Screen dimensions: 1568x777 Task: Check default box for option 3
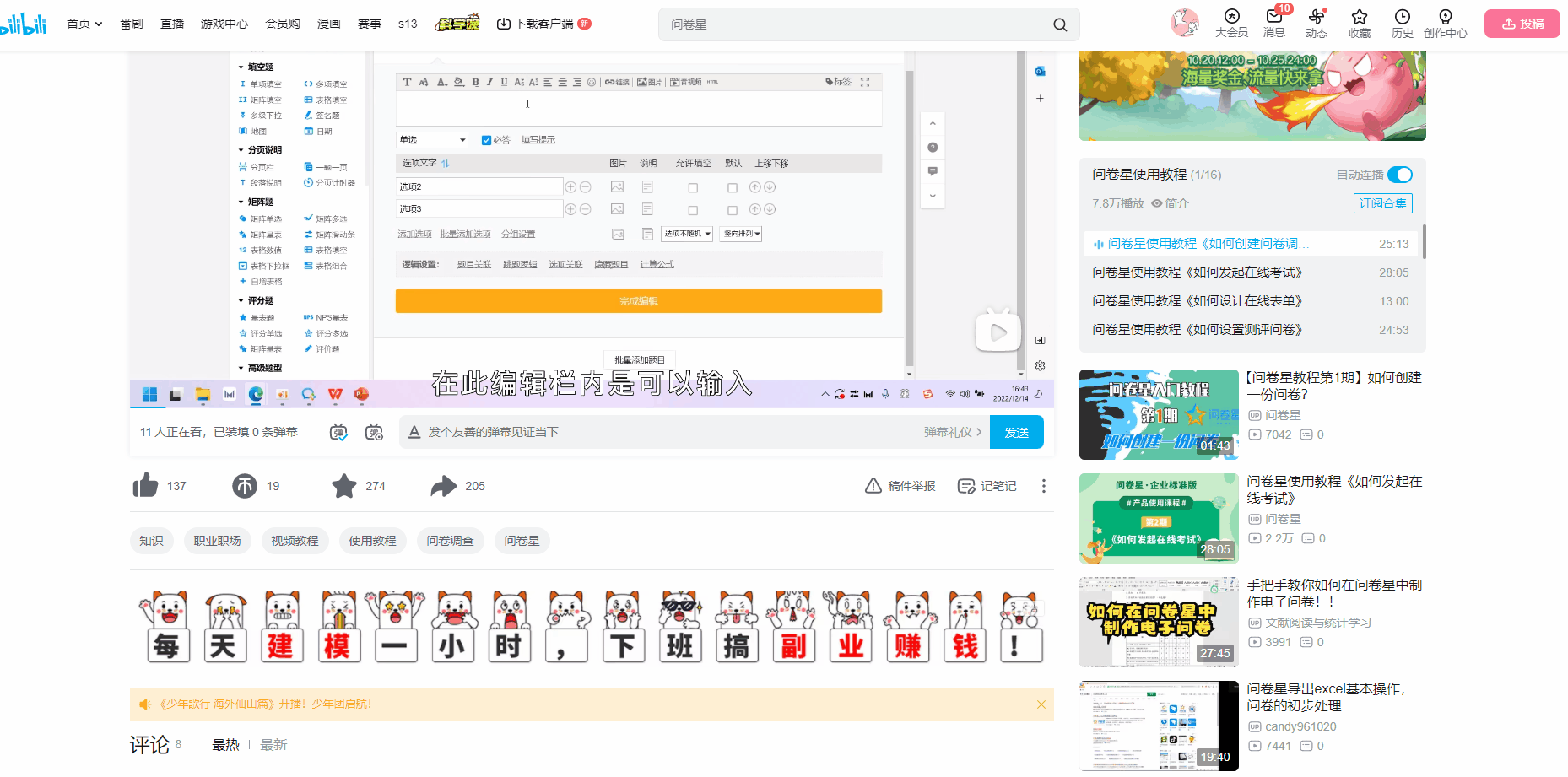[733, 210]
